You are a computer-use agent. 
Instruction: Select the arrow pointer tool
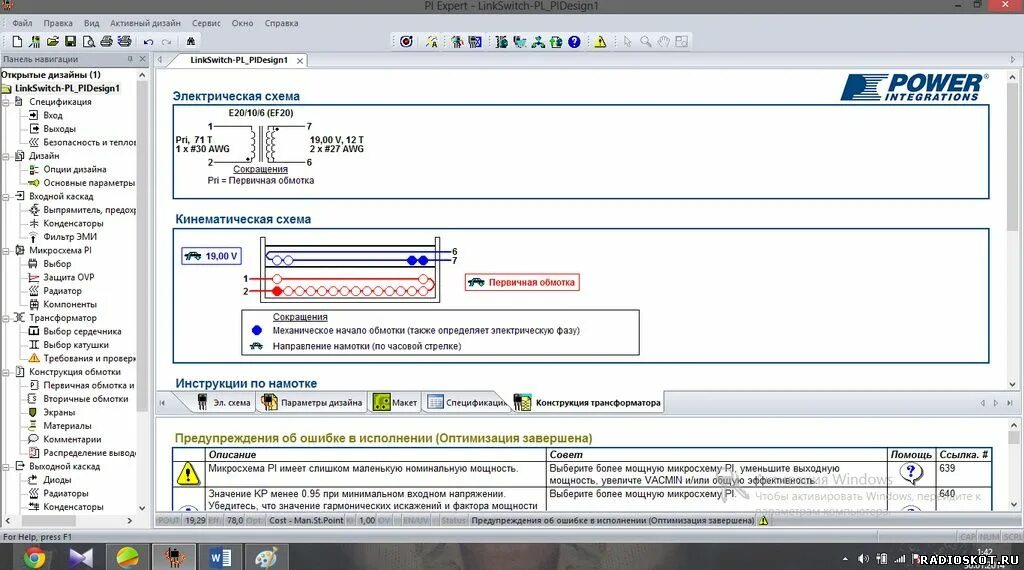click(x=628, y=42)
